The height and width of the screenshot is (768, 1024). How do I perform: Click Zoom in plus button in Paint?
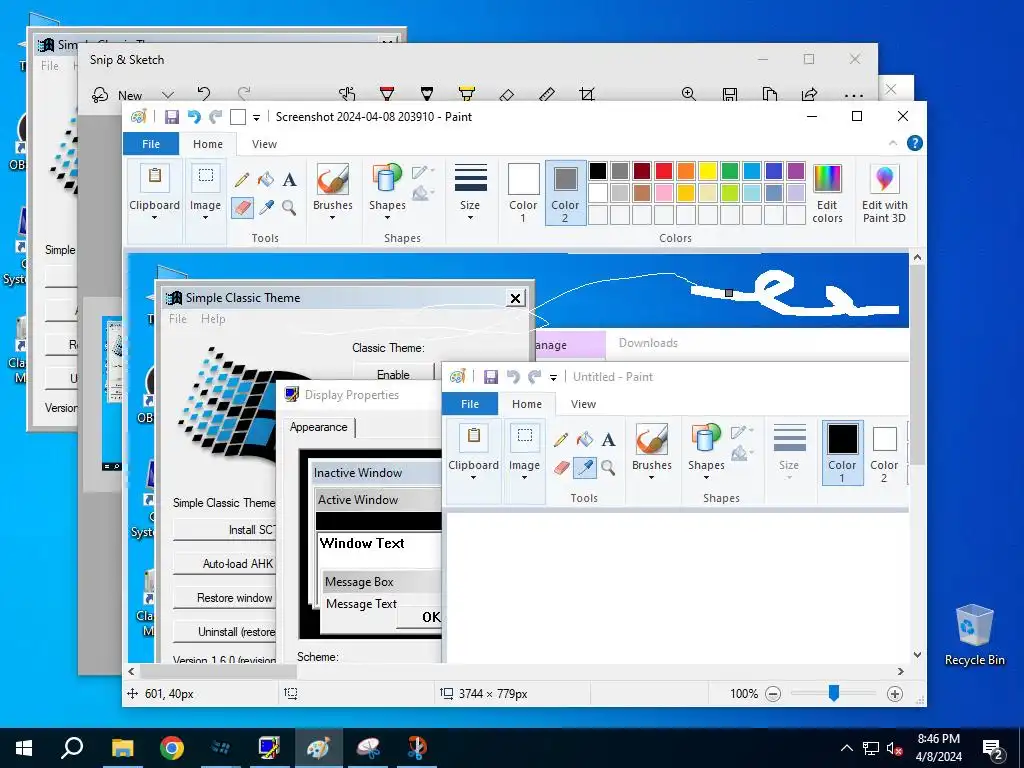(x=895, y=694)
